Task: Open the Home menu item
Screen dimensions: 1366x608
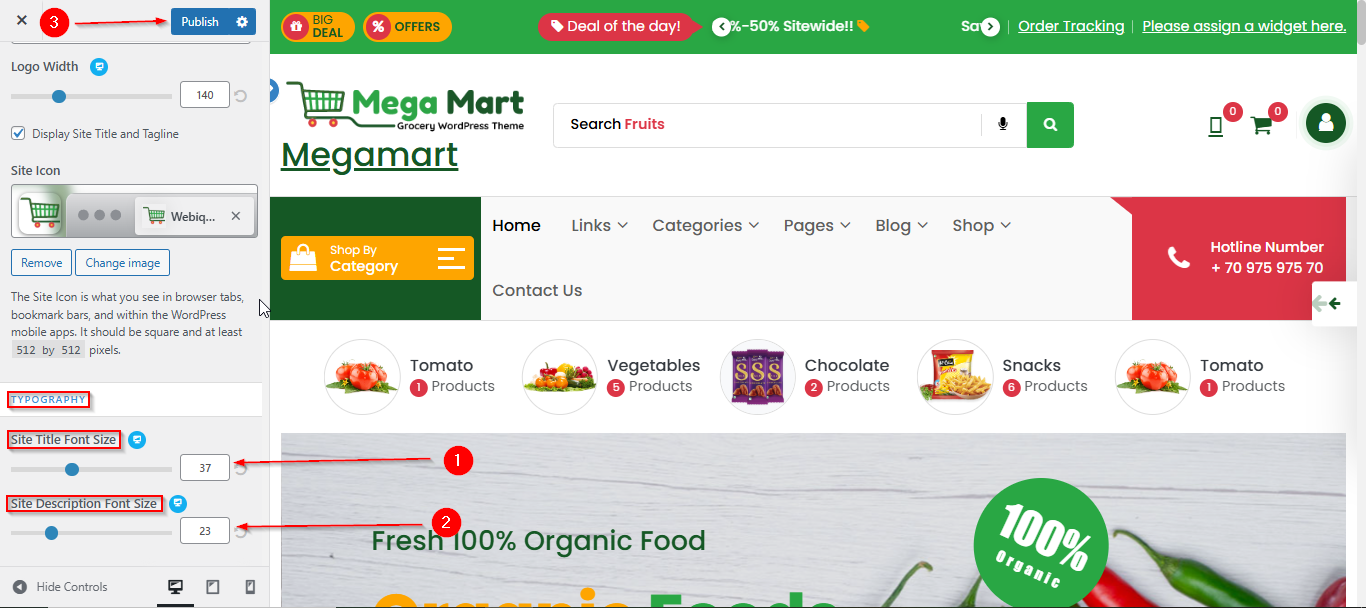Action: (x=516, y=226)
